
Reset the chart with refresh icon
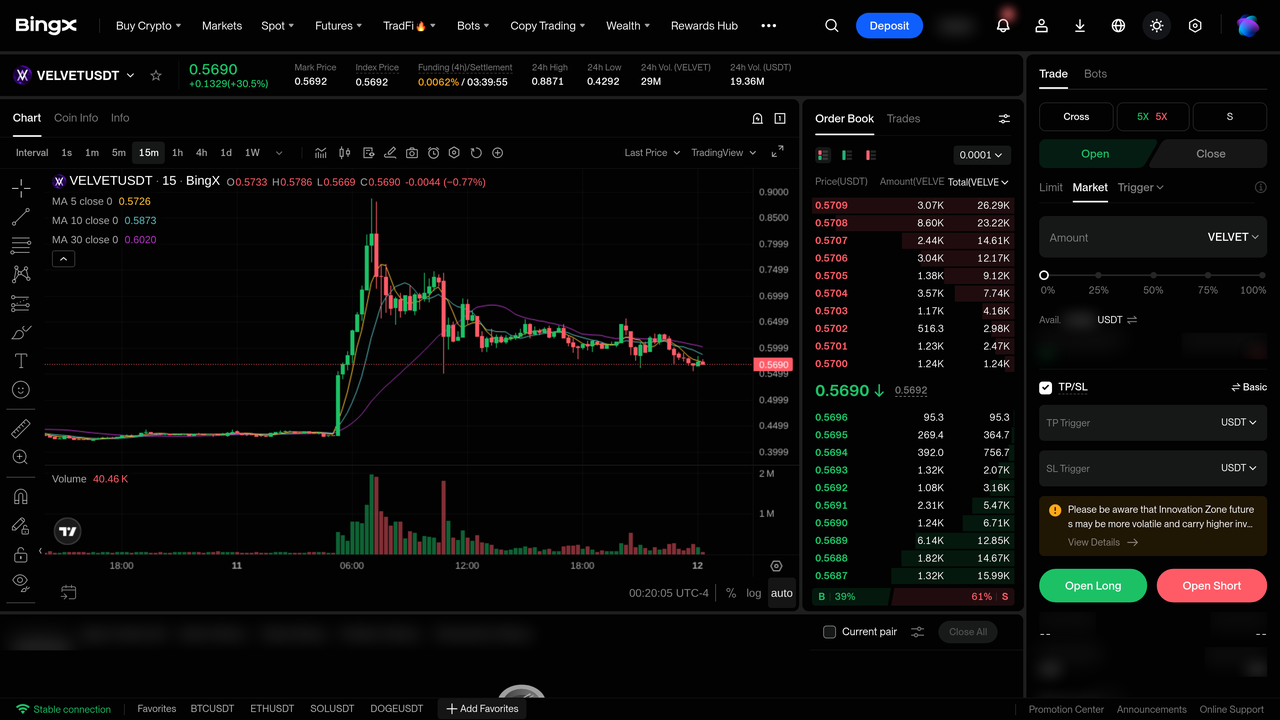476,153
